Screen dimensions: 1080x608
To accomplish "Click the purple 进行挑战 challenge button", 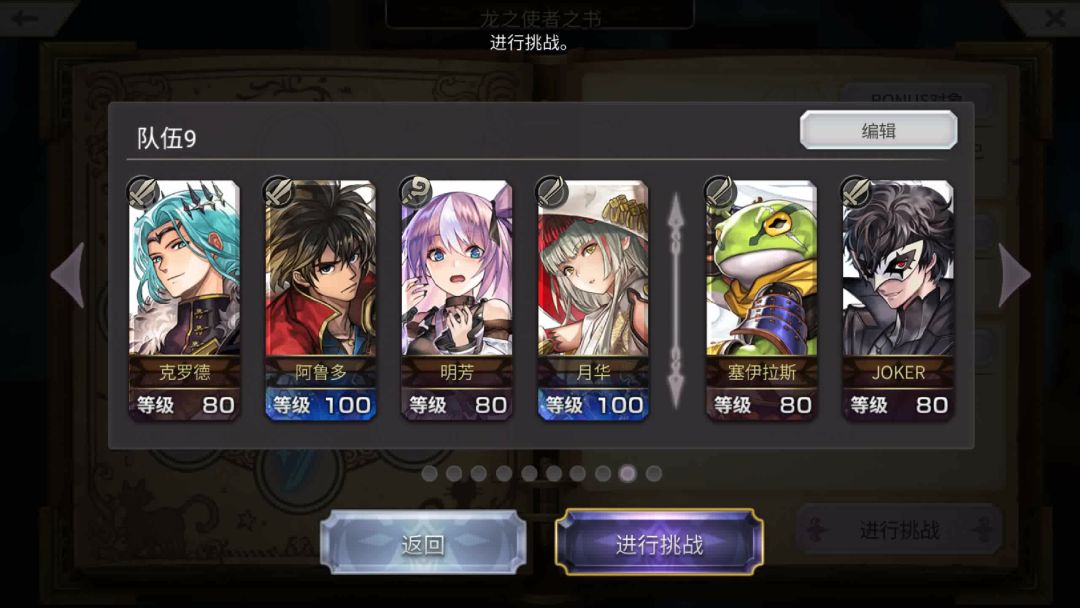I will (x=659, y=543).
